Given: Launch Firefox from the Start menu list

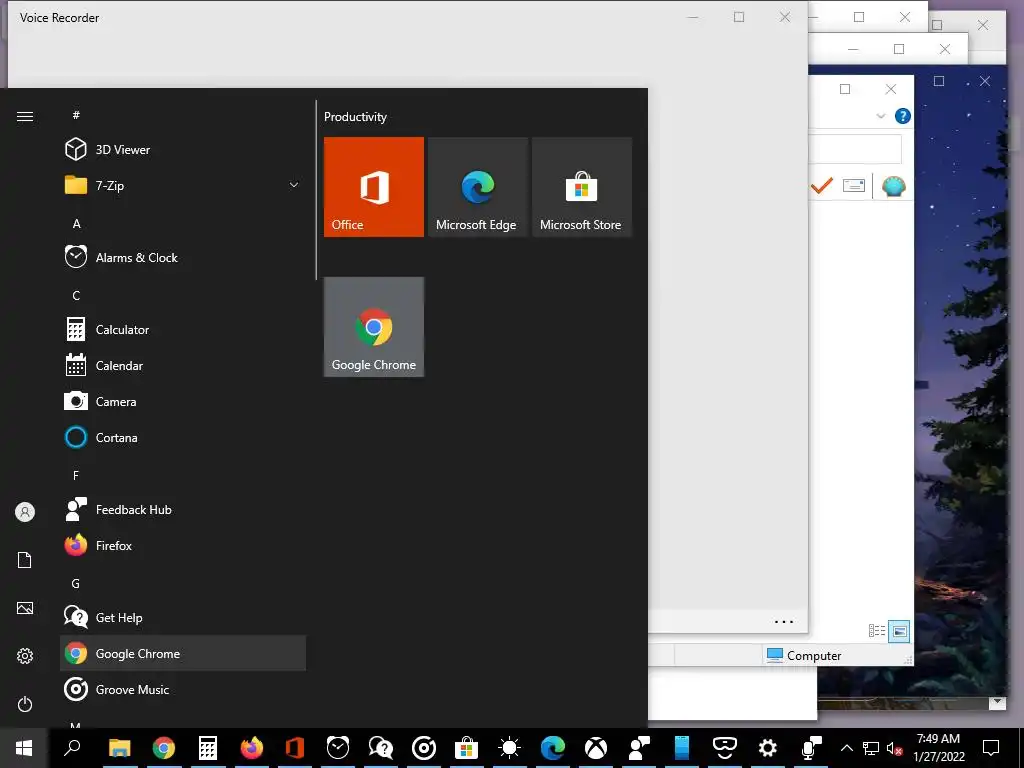Looking at the screenshot, I should click(x=183, y=545).
